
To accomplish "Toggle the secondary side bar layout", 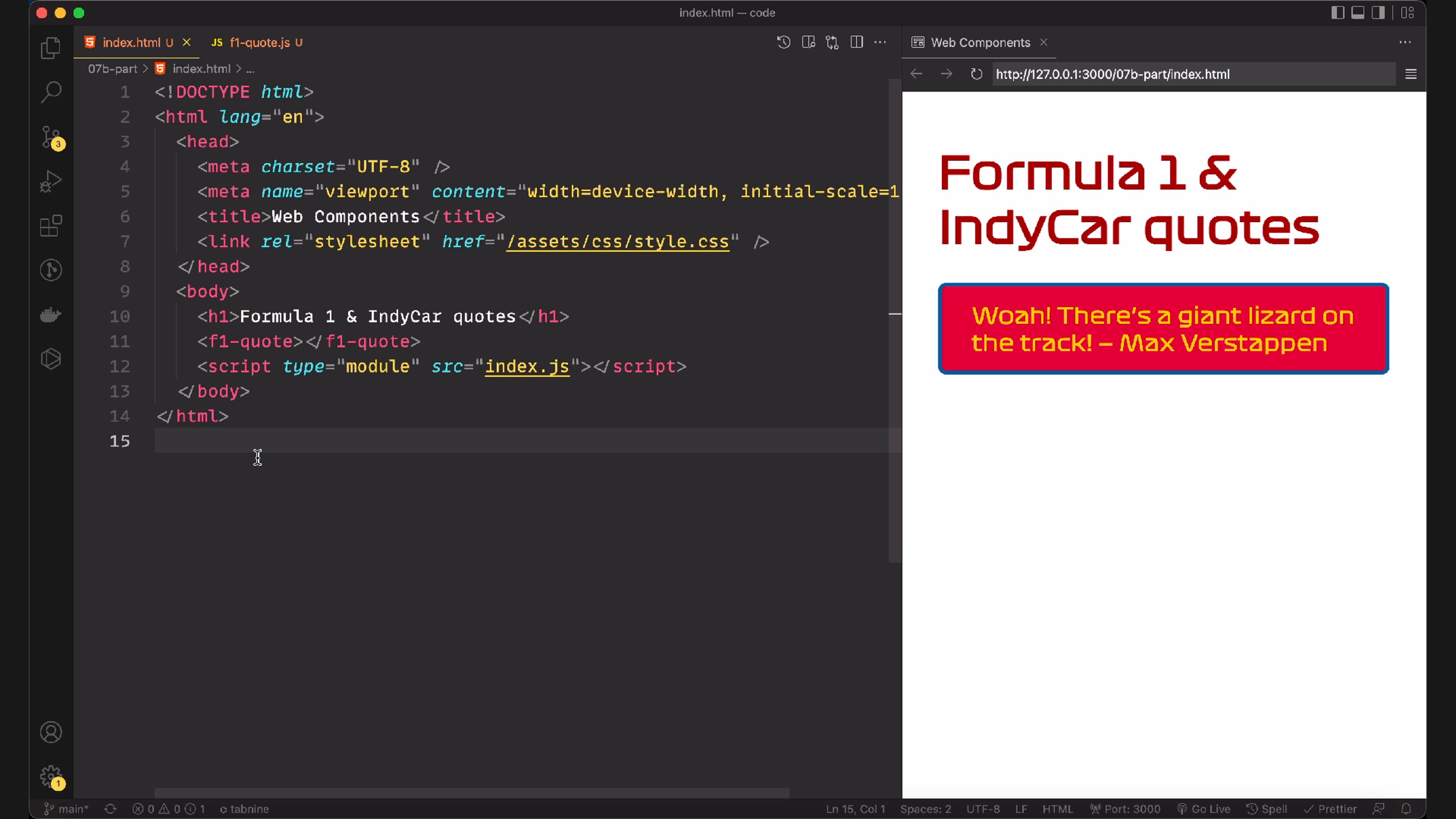I will 1378,13.
